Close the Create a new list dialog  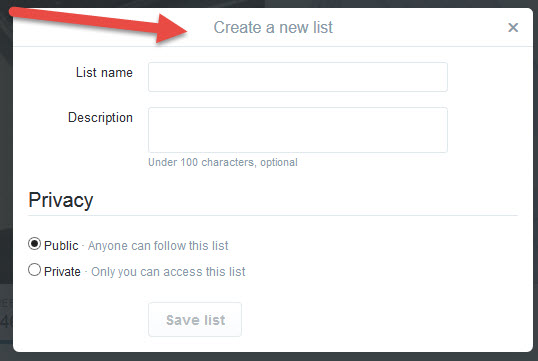click(x=513, y=27)
